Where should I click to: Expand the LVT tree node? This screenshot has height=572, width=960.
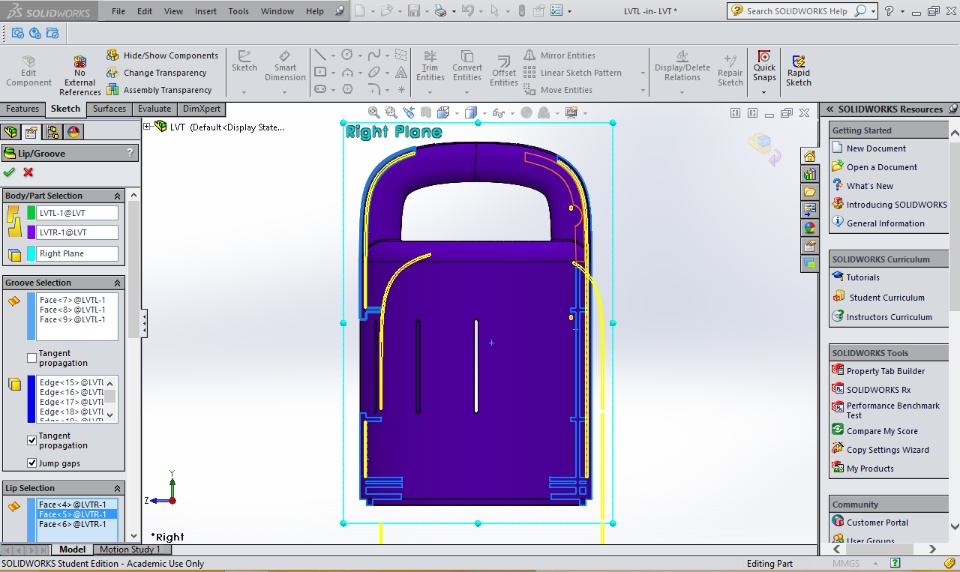tap(147, 127)
